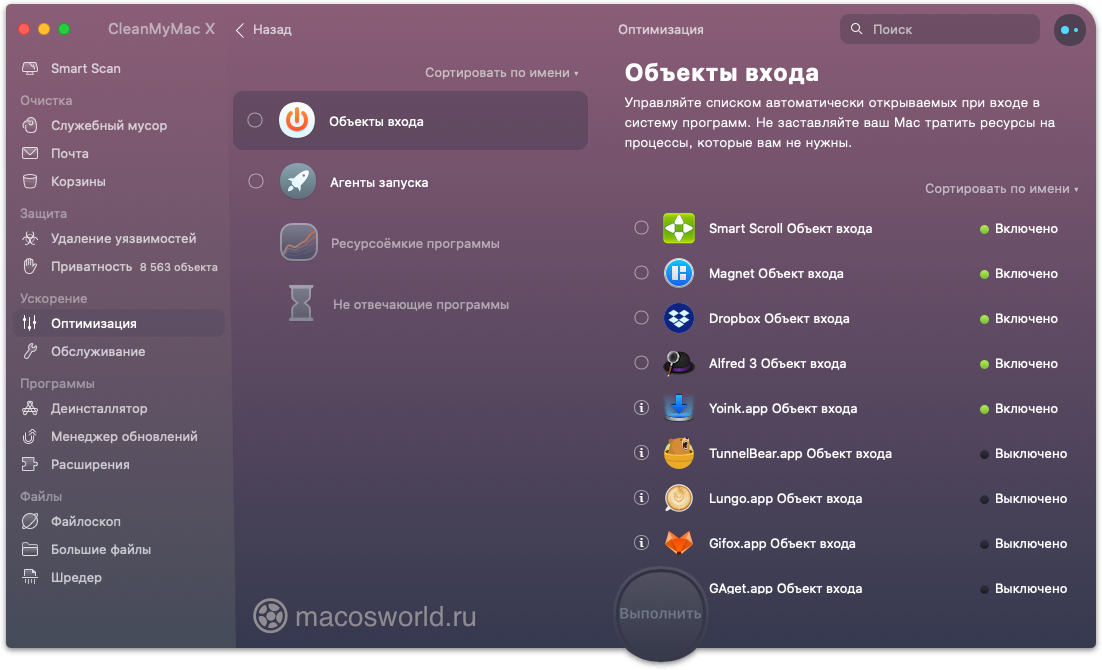This screenshot has height=670, width=1102.
Task: Go back with the Назад button
Action: (x=264, y=30)
